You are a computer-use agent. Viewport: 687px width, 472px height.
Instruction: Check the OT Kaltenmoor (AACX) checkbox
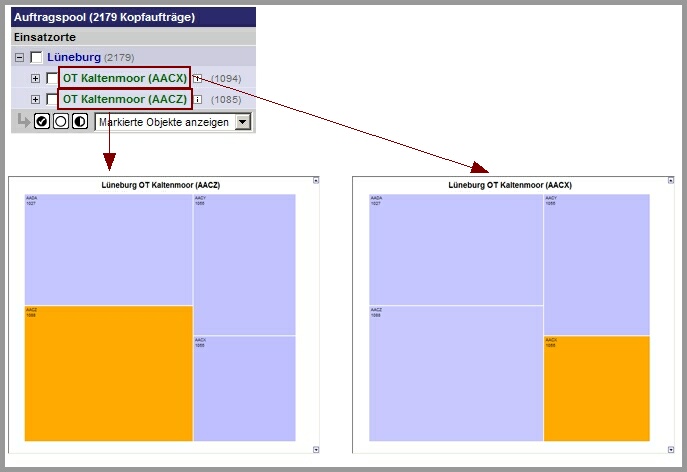(52, 78)
